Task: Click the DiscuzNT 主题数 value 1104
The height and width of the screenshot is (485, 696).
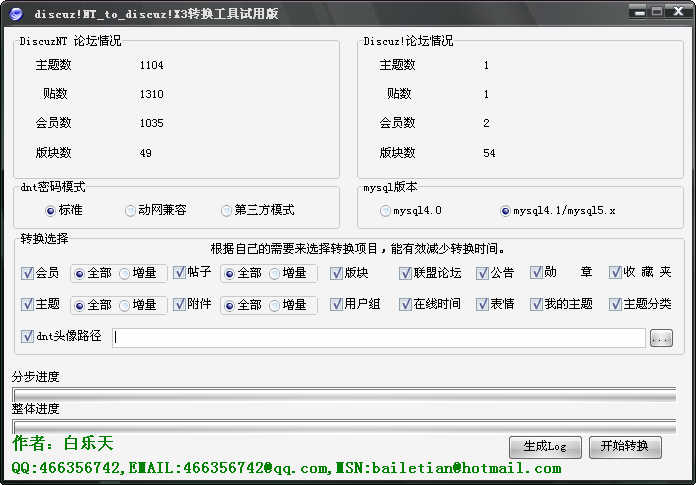Action: [x=151, y=65]
